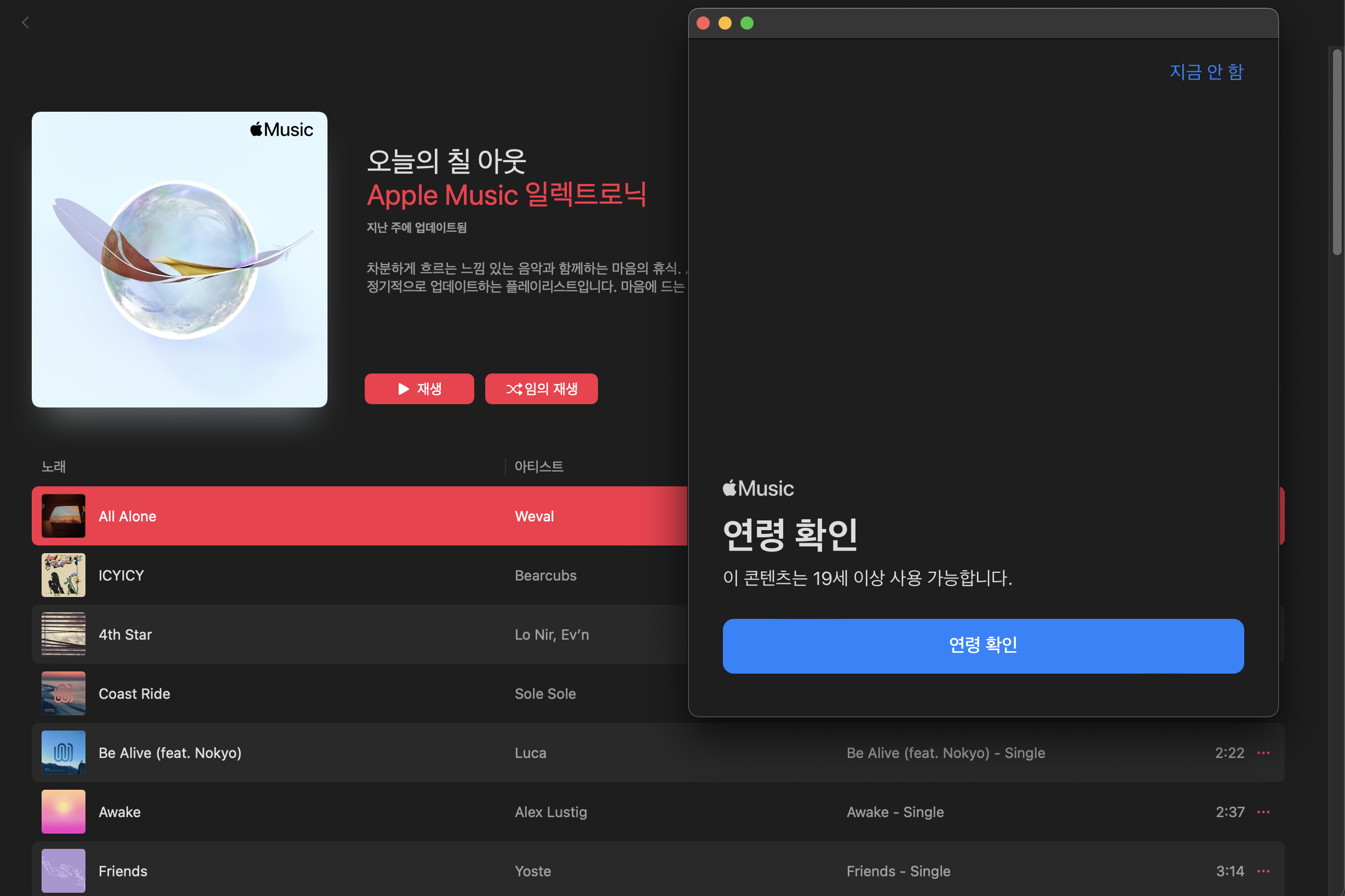Open the Friends - Single album link
This screenshot has height=896, width=1345.
(898, 871)
